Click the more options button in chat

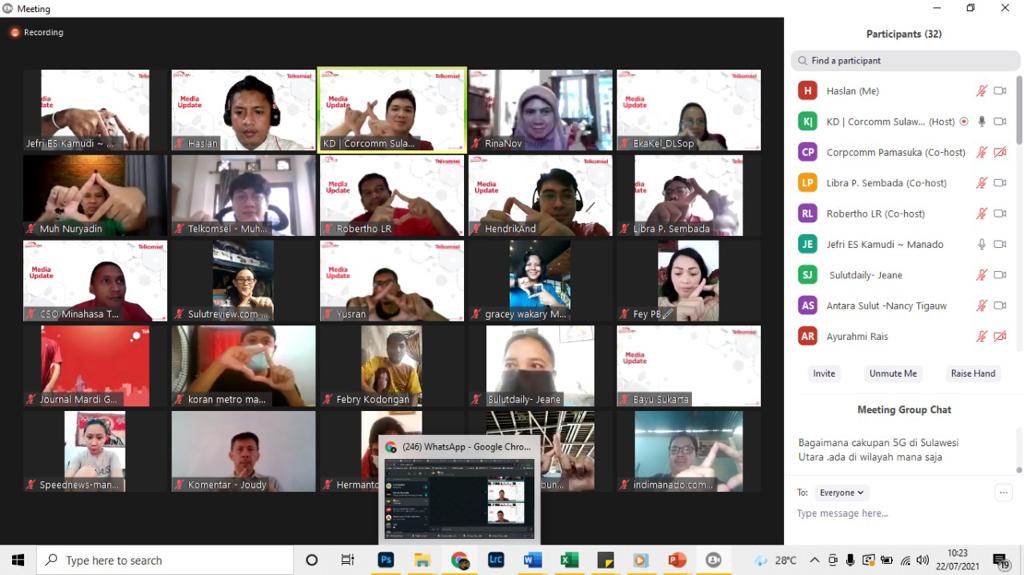[1003, 492]
